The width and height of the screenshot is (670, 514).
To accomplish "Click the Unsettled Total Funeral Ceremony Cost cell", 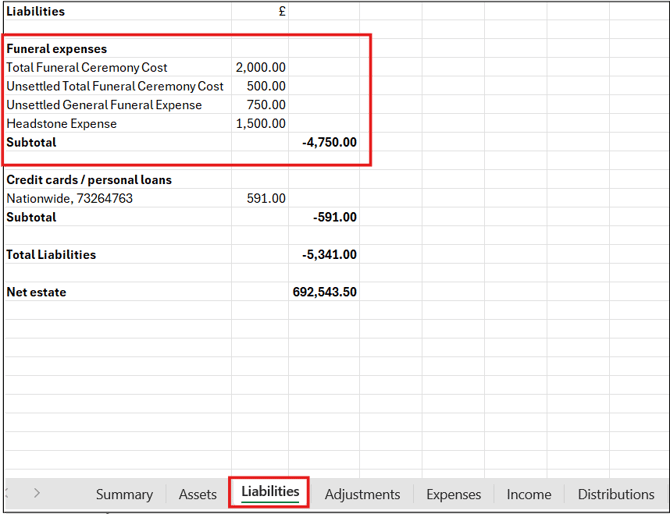I will click(118, 86).
